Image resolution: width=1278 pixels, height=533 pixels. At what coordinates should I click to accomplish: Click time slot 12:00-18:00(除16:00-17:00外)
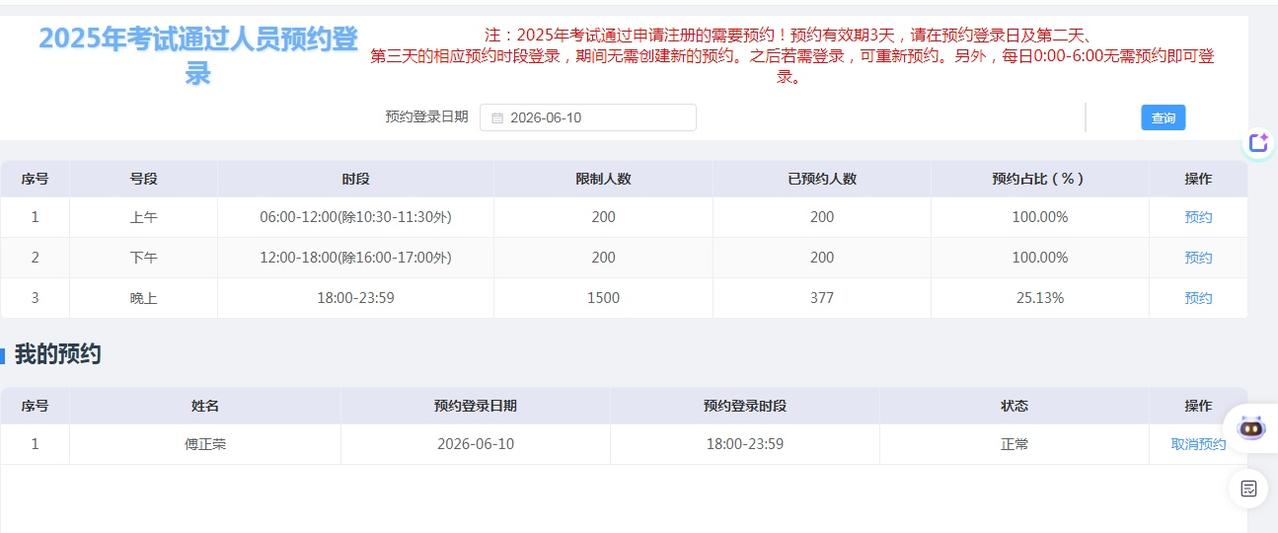click(355, 258)
